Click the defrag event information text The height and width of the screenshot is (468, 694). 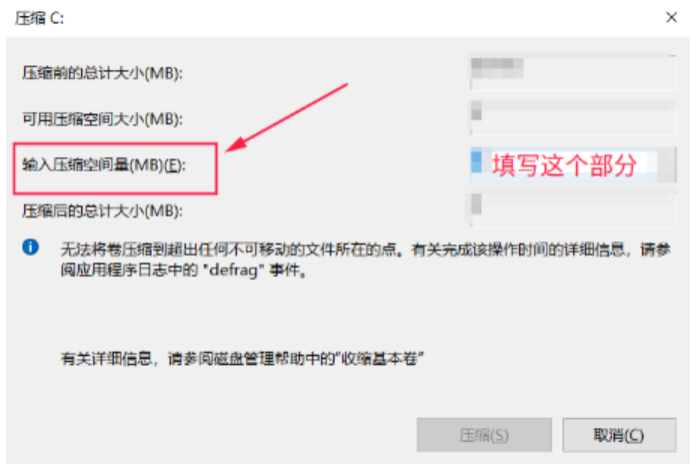pyautogui.click(x=366, y=259)
